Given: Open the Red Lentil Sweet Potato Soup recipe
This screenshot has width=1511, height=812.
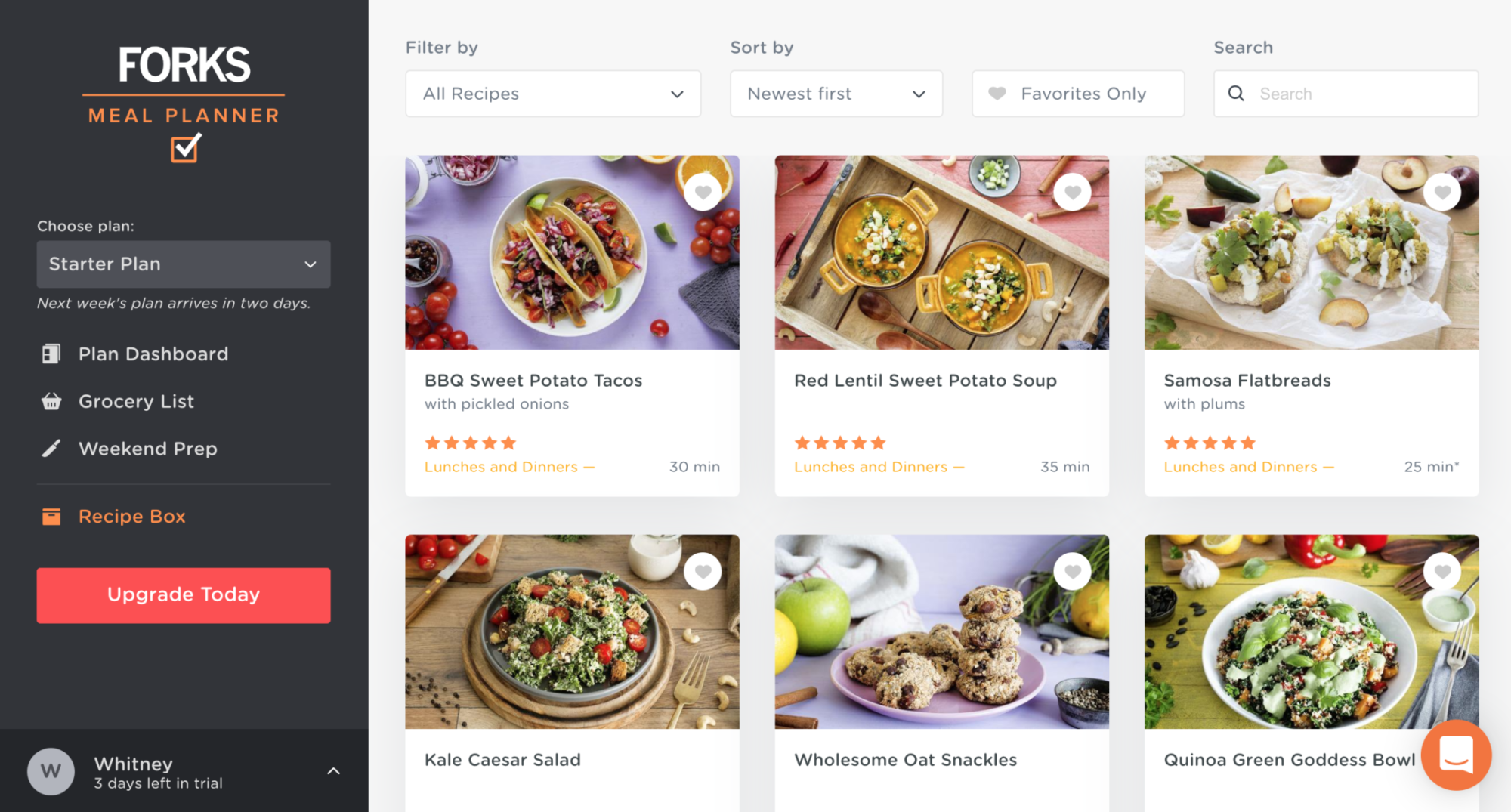Looking at the screenshot, I should pos(925,380).
